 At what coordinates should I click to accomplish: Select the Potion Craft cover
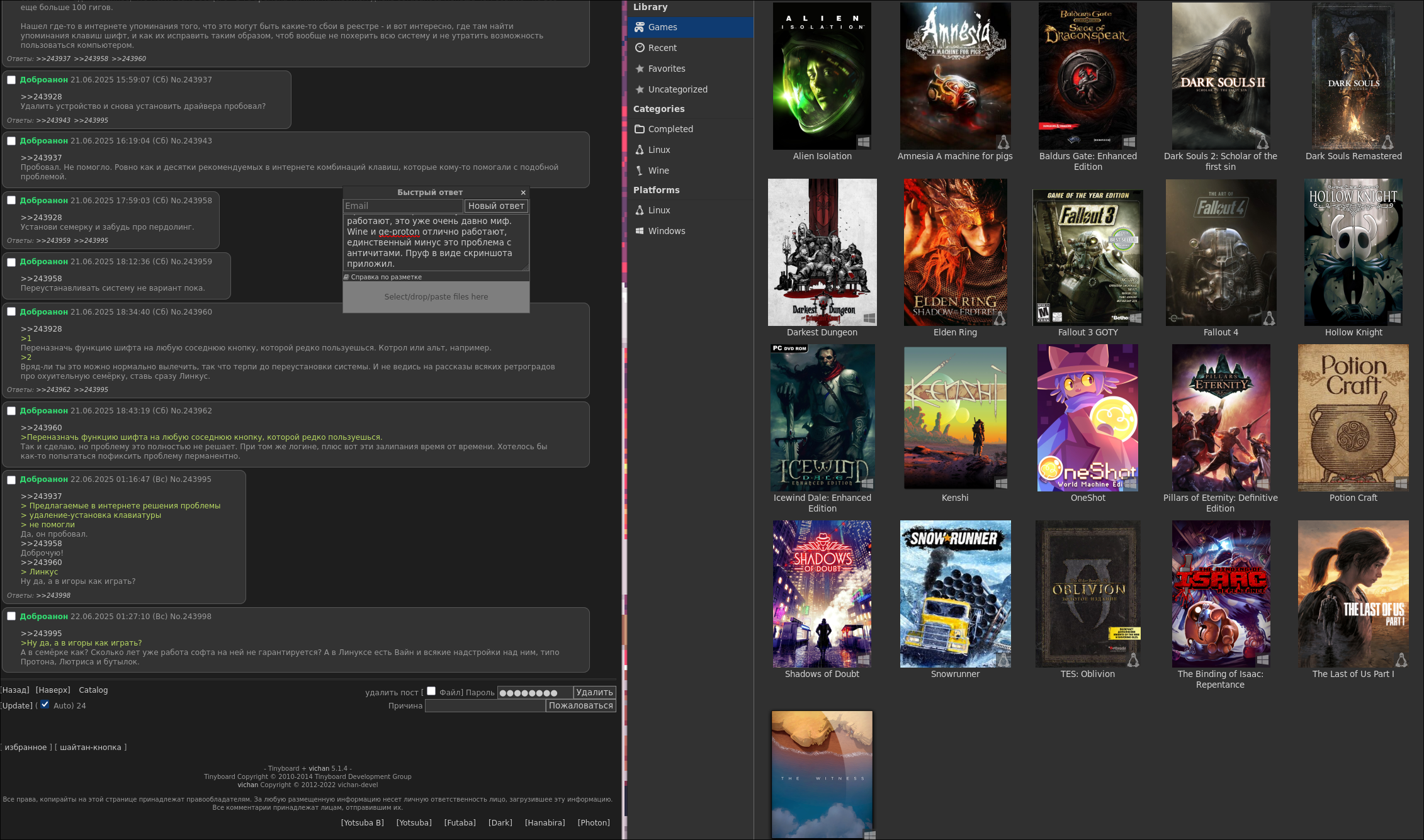pyautogui.click(x=1353, y=418)
